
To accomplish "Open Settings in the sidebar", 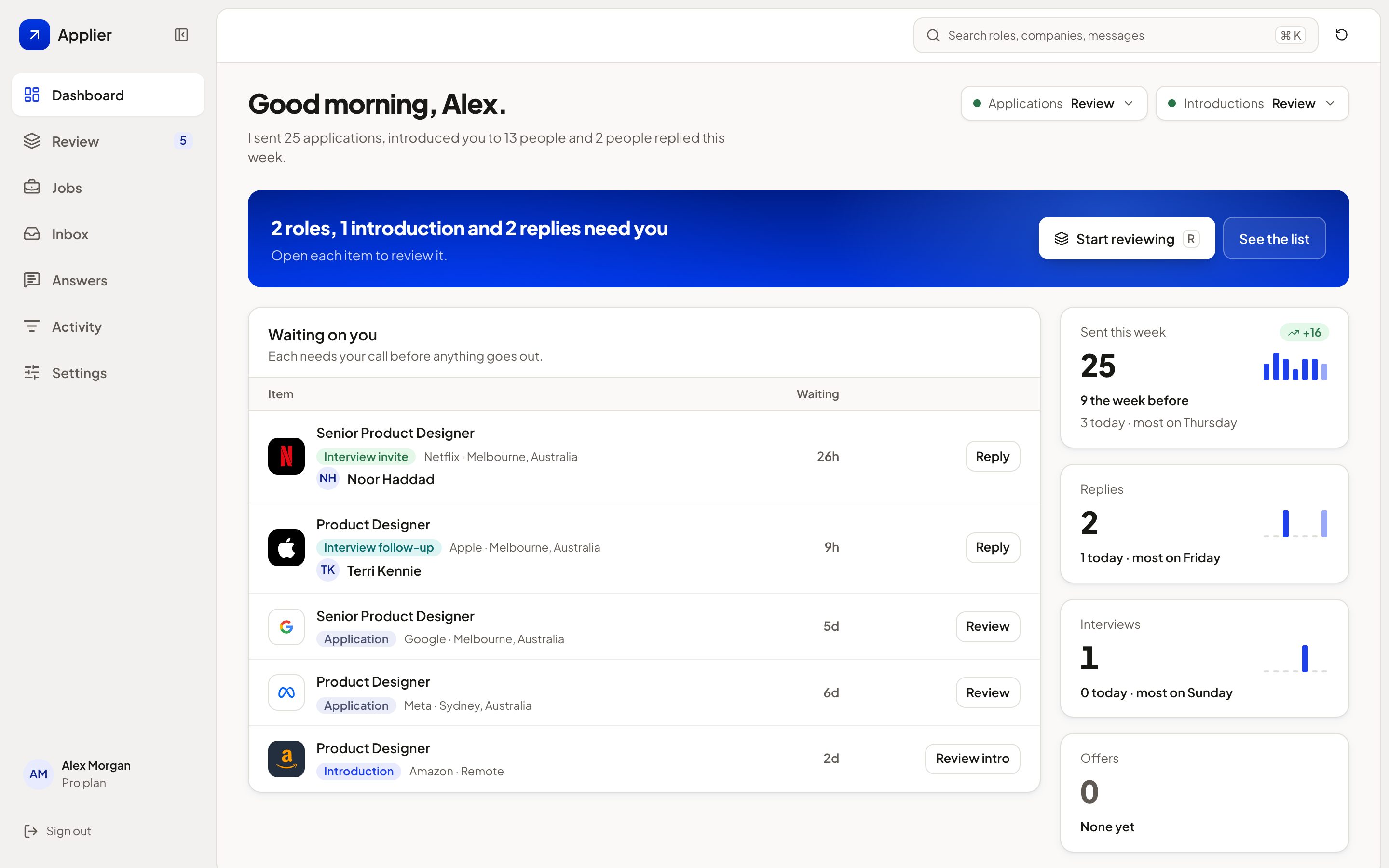I will [x=108, y=373].
